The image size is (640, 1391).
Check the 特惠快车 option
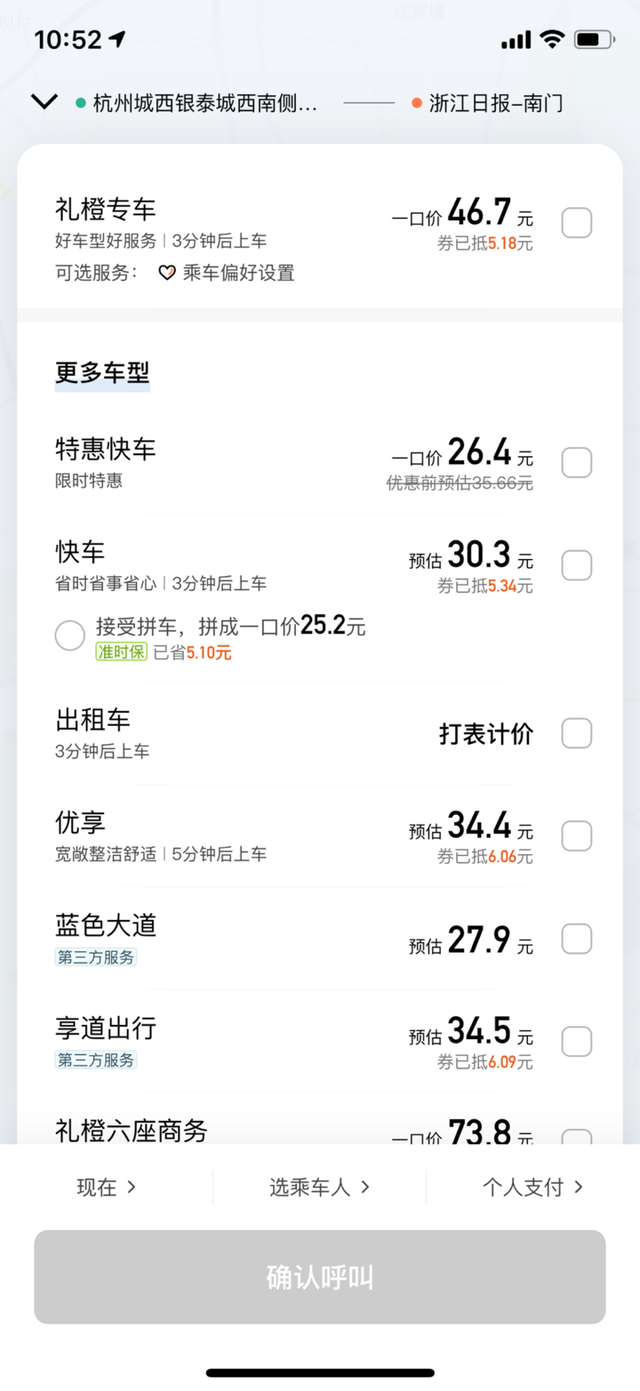pos(577,462)
